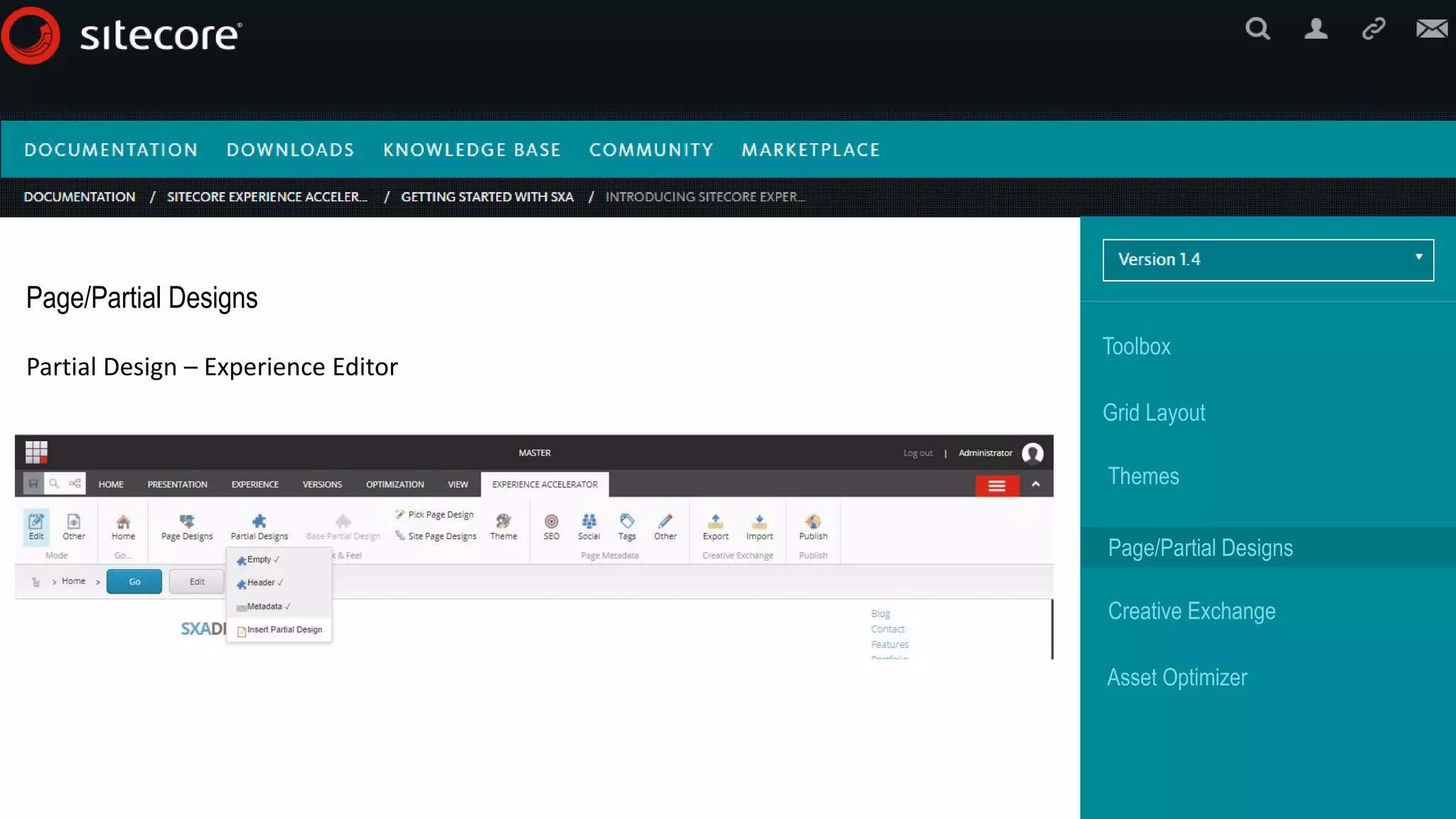This screenshot has height=819, width=1456.
Task: Click Getting Started with SXA breadcrumb
Action: (487, 197)
